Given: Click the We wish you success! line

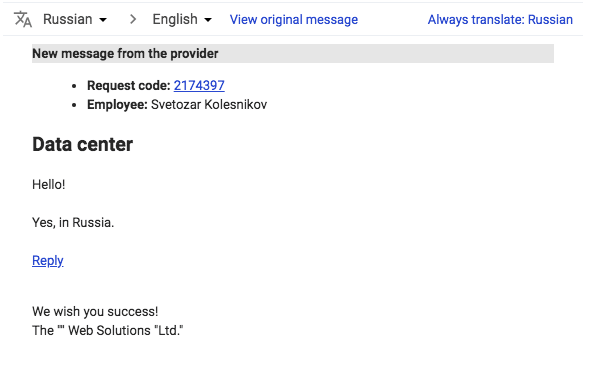Looking at the screenshot, I should (95, 312).
